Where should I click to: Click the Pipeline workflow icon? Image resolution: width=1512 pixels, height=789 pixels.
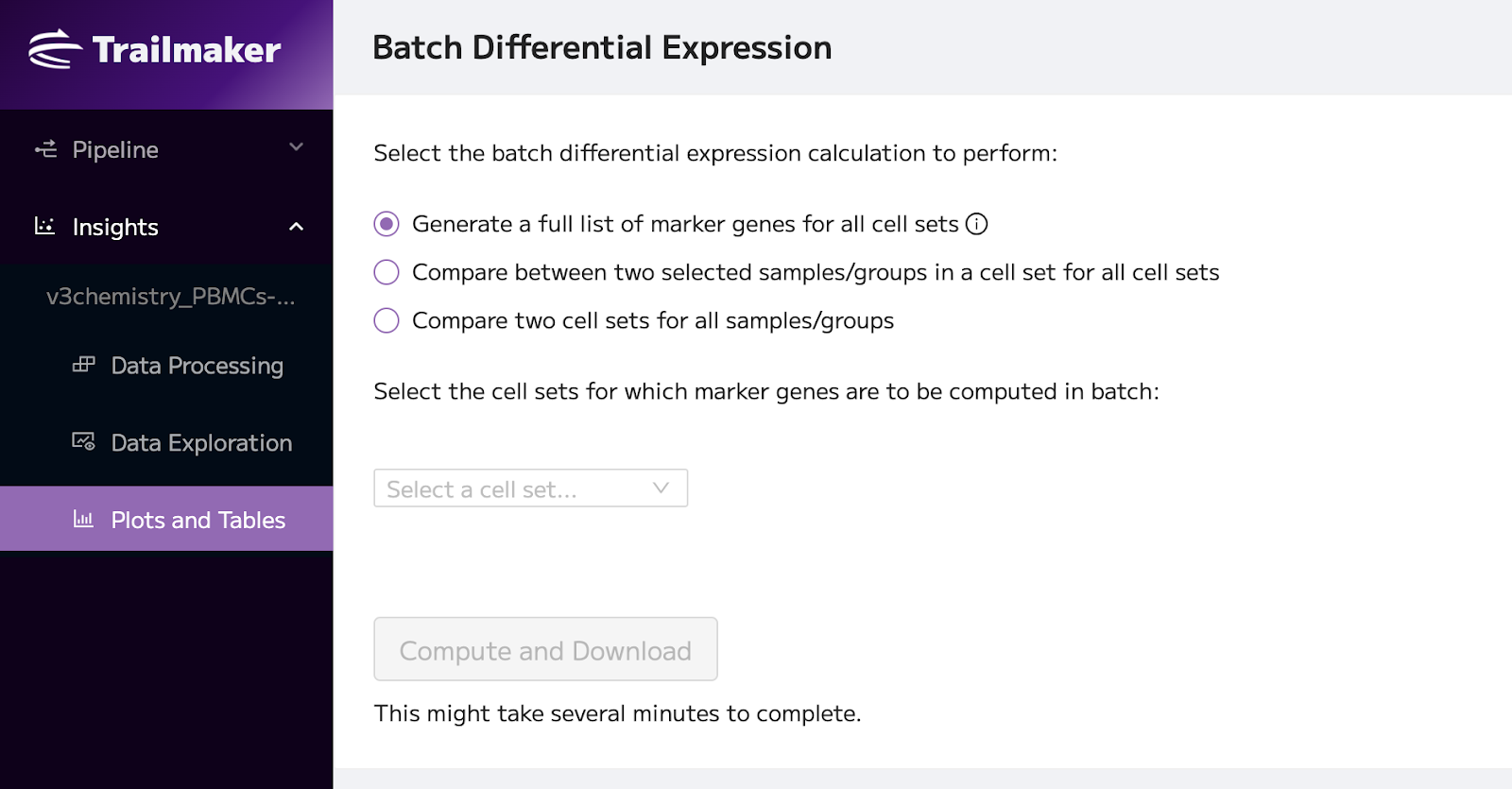[45, 148]
